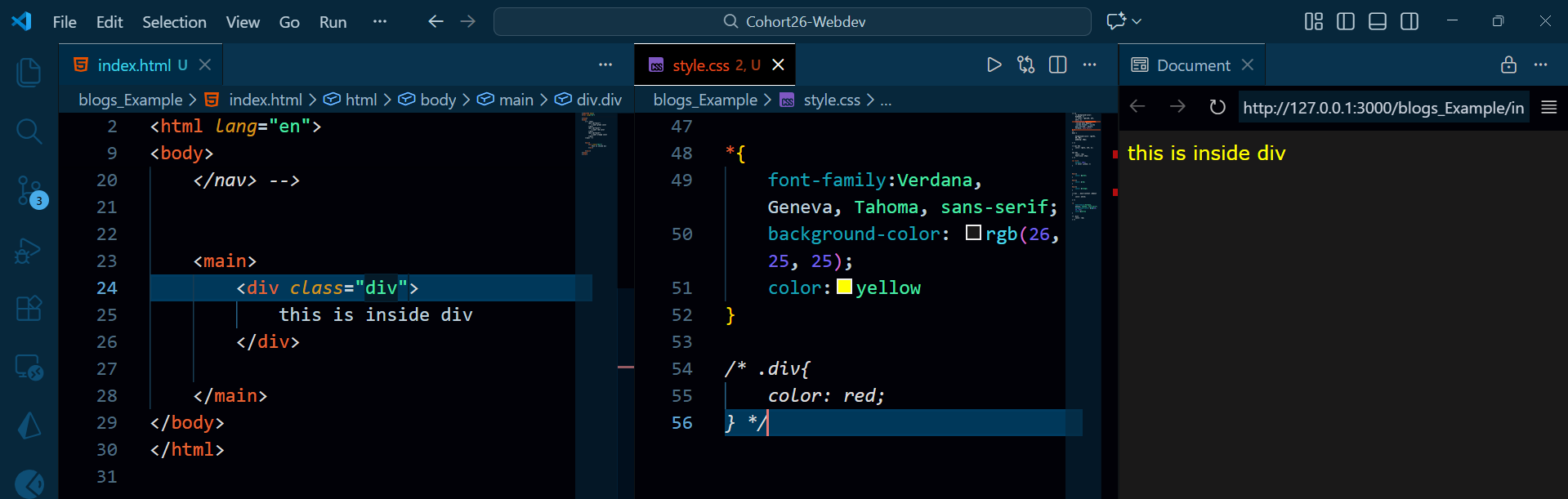Click line number 56 in style.css
Viewport: 1568px width, 499px height.
[x=682, y=422]
